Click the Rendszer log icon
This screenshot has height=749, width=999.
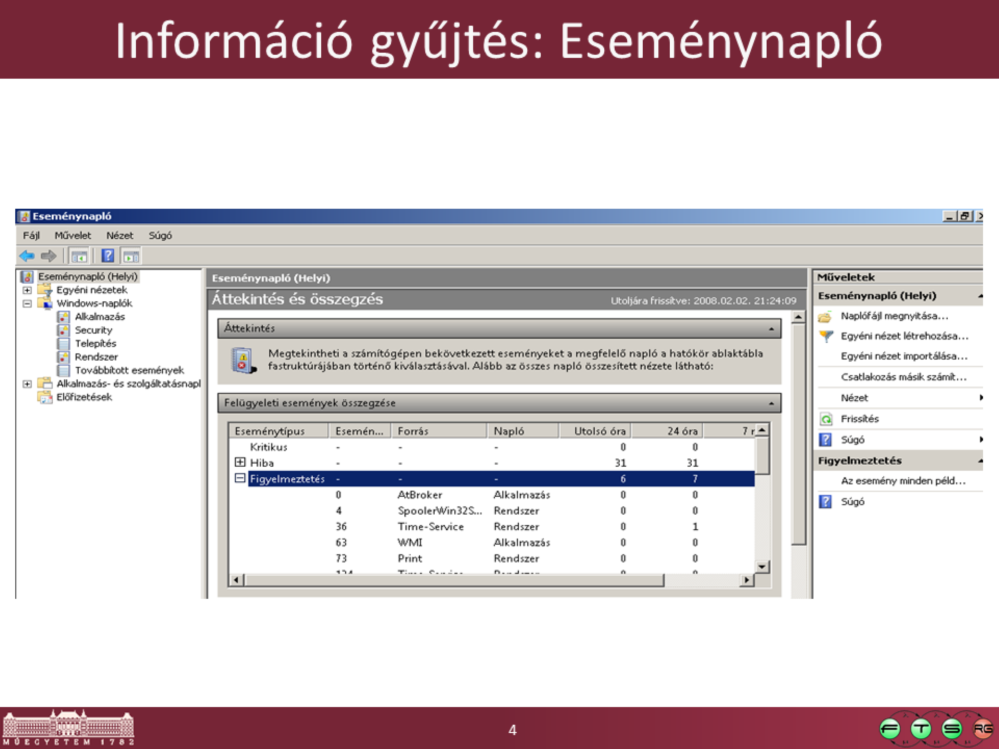point(63,357)
